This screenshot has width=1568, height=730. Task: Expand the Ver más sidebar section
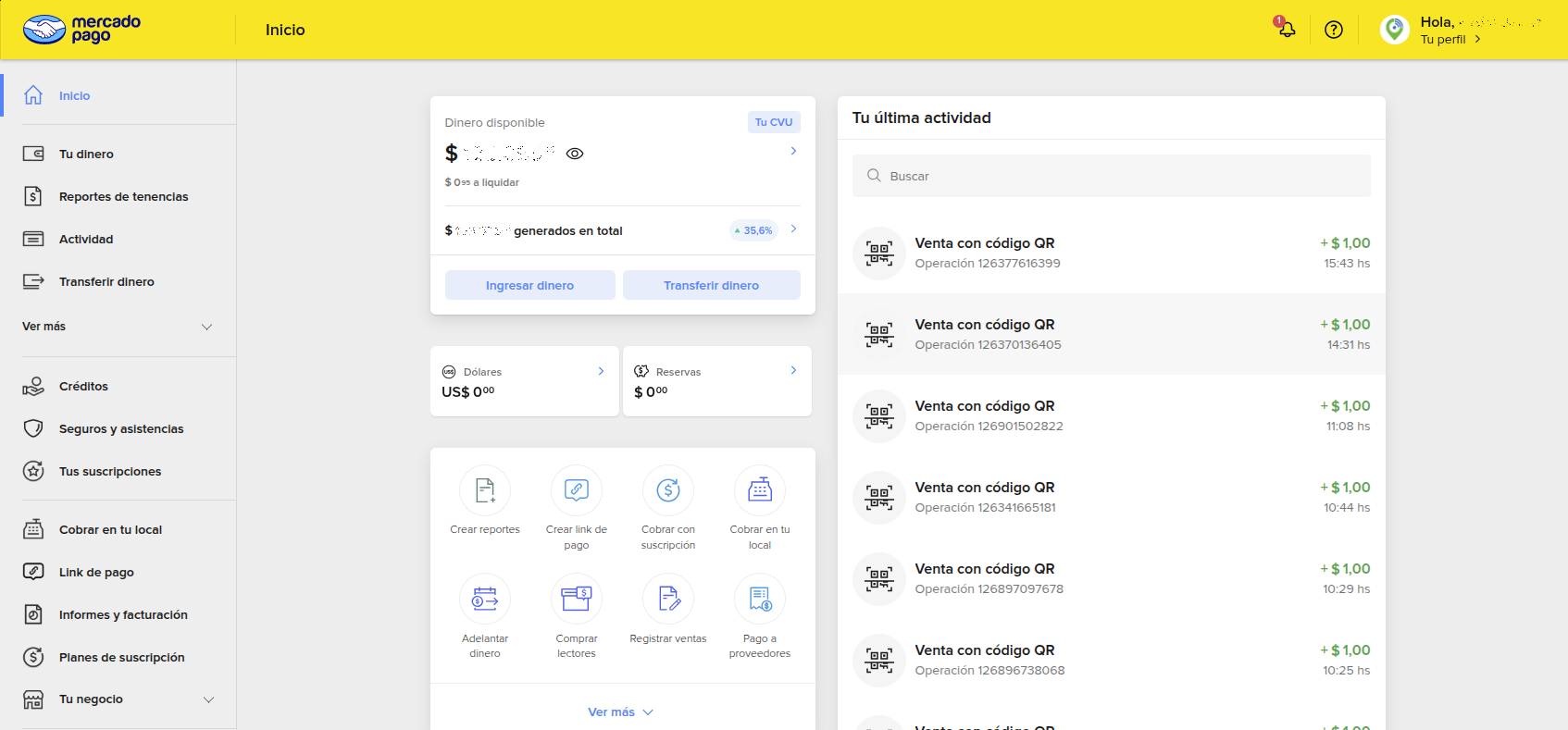tap(118, 327)
